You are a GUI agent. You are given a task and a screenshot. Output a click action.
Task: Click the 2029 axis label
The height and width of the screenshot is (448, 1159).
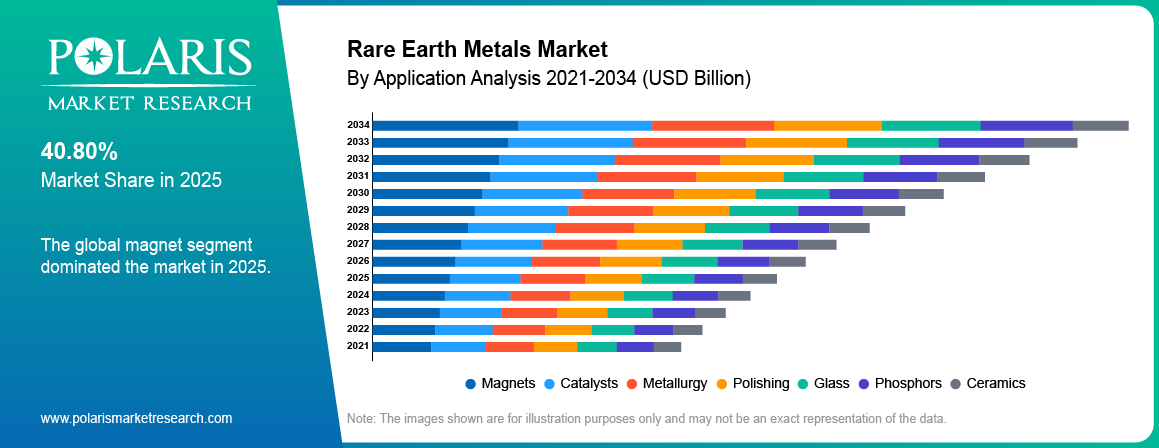(358, 210)
